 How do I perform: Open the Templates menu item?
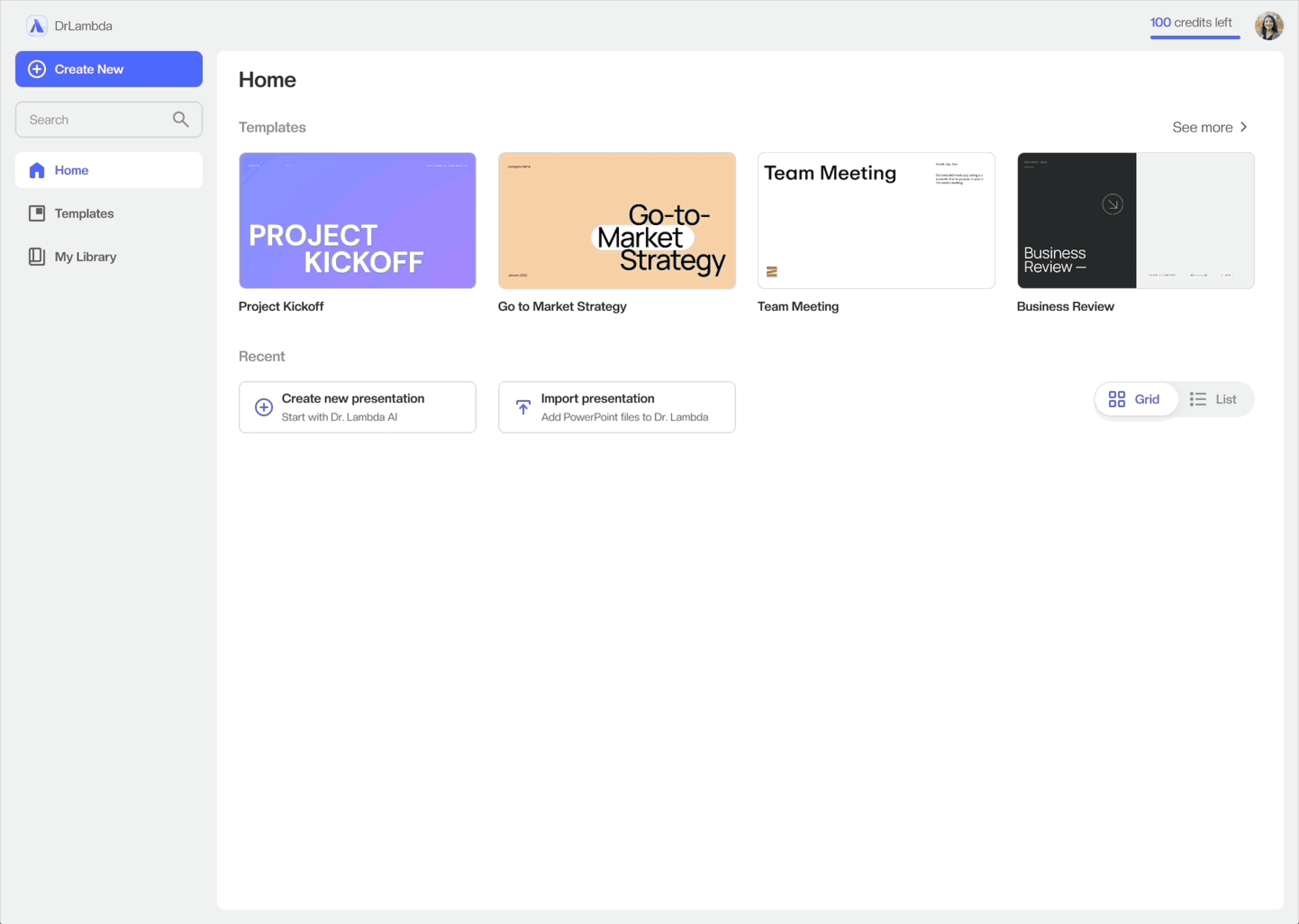point(84,213)
